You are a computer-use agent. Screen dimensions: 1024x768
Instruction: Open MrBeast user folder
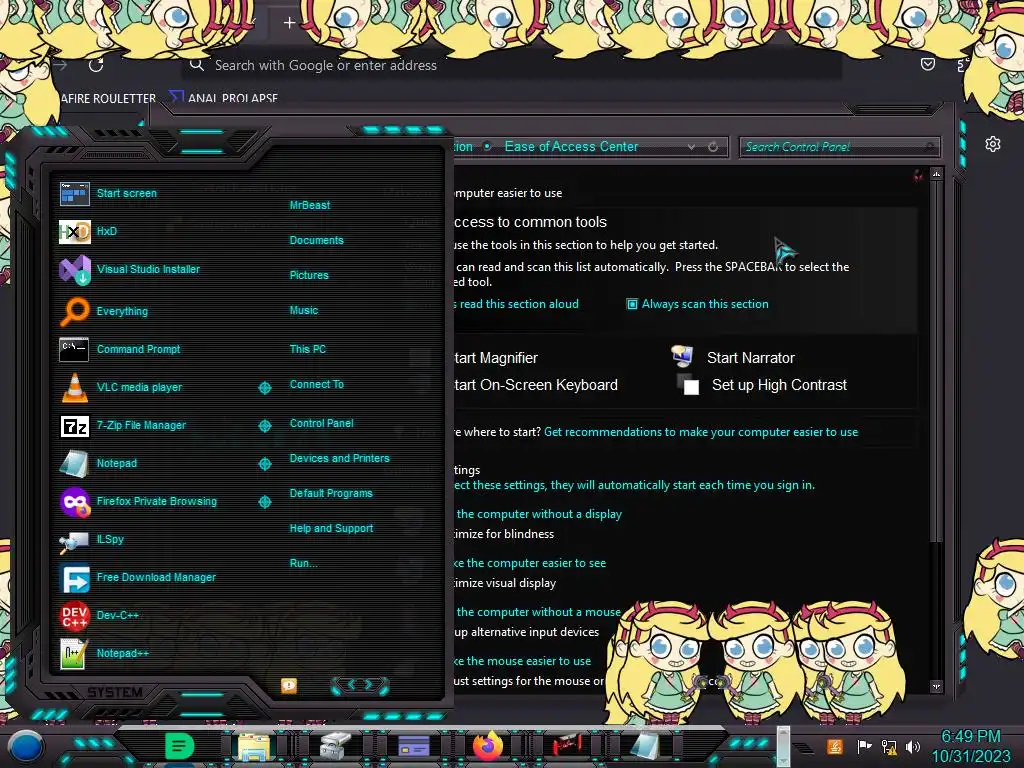(310, 205)
